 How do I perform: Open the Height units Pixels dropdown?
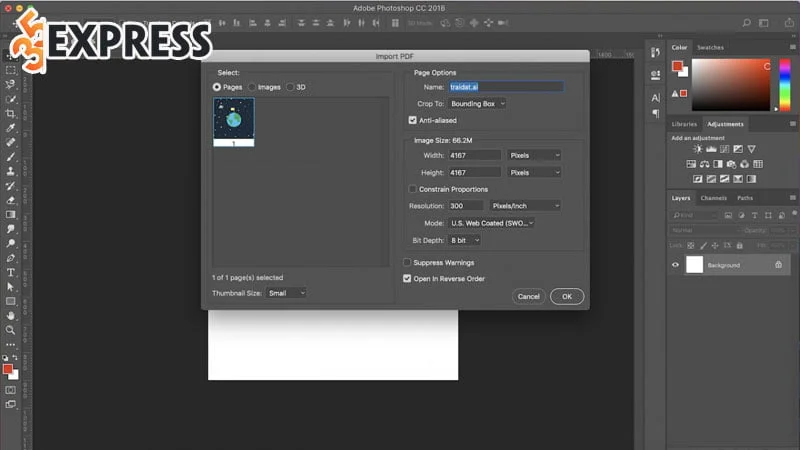pos(534,172)
